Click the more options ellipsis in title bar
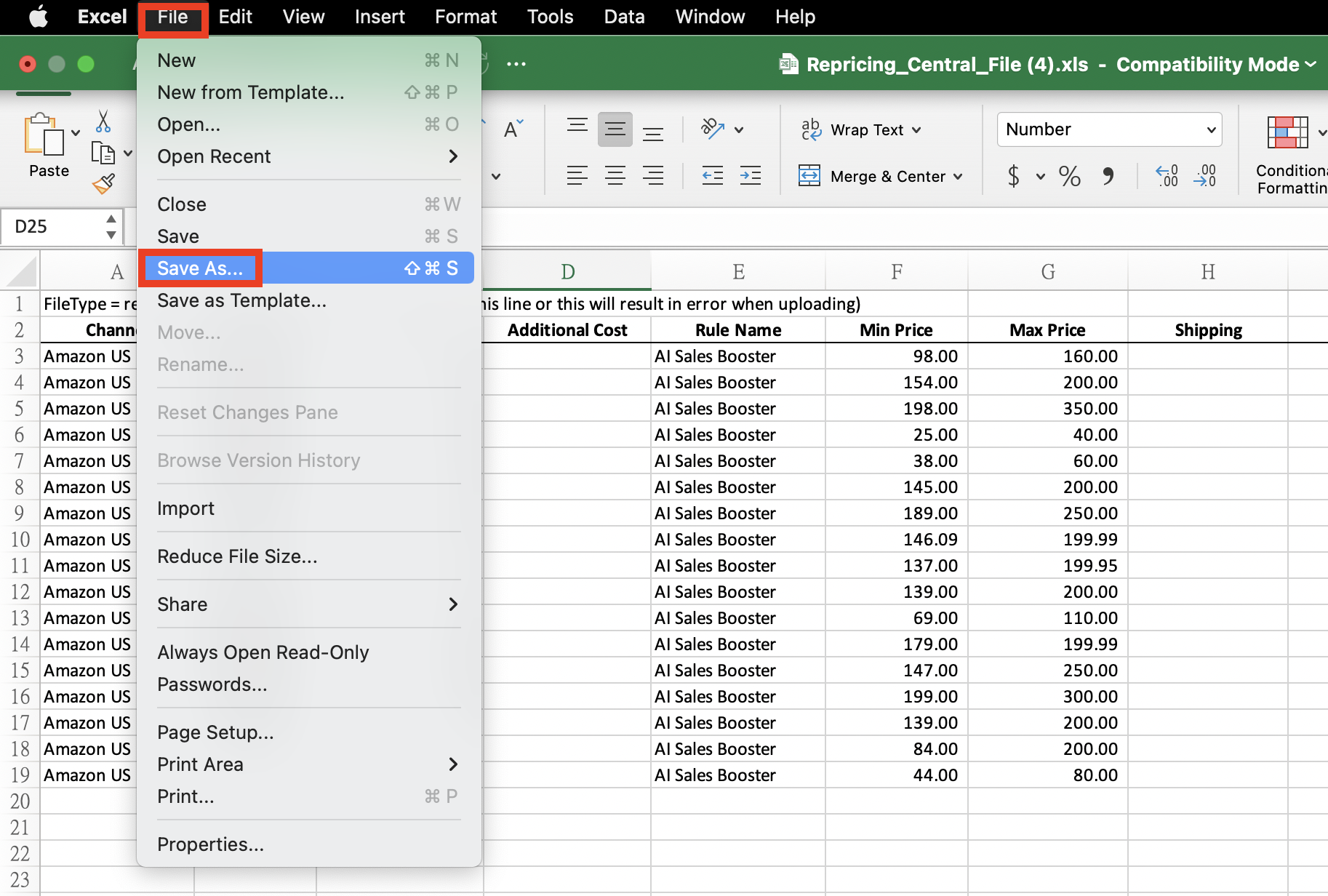 tap(516, 64)
